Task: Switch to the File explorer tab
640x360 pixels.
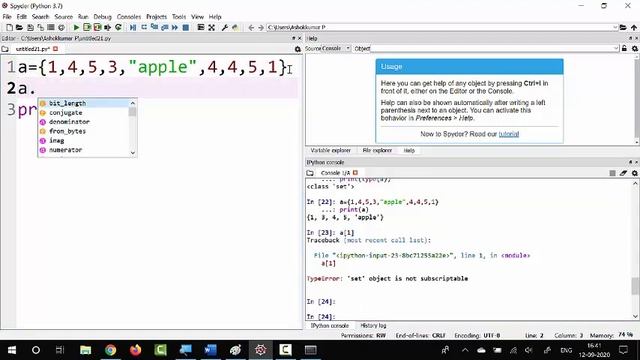Action: coord(377,151)
